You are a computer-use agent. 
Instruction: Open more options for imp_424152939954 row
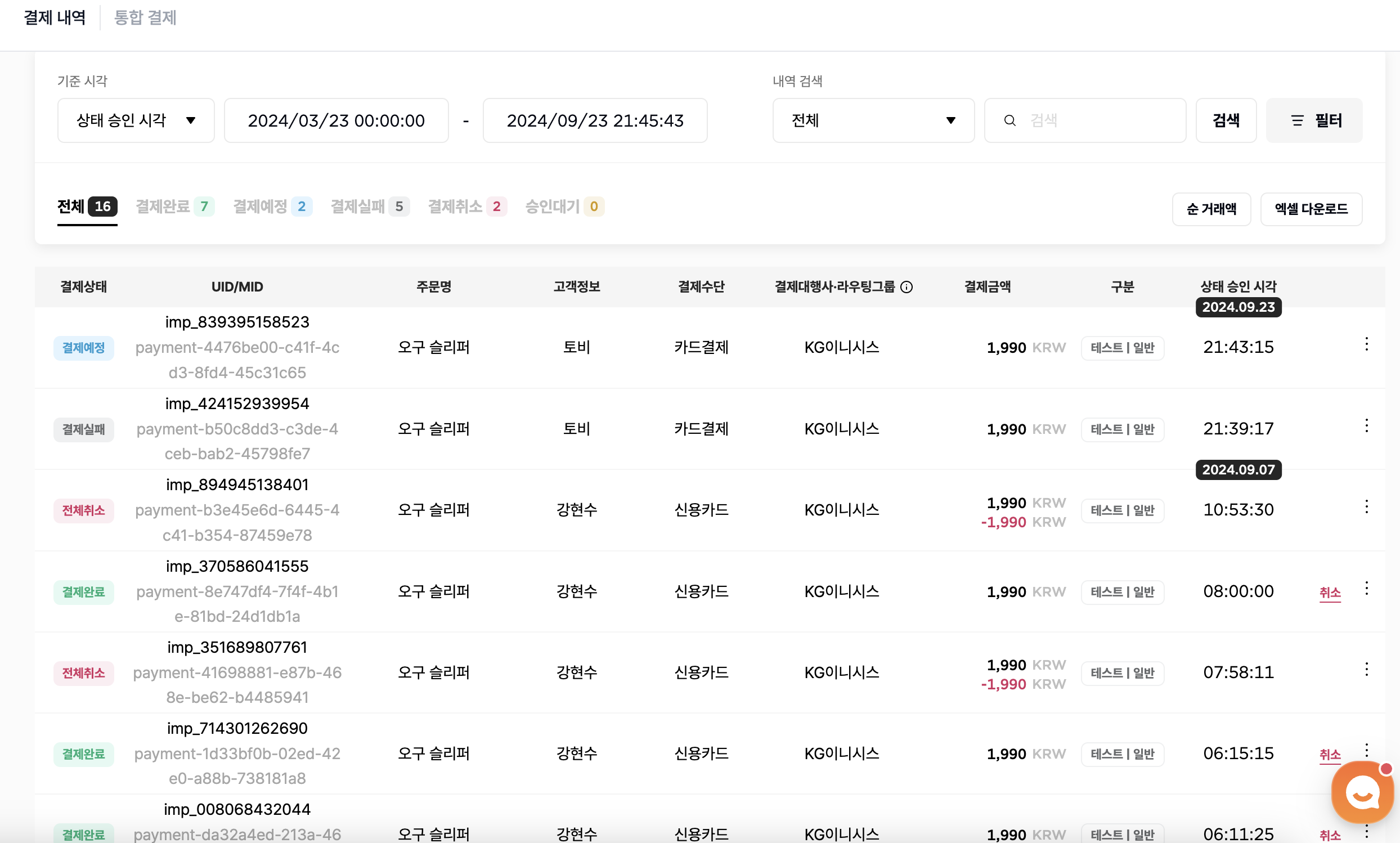tap(1366, 426)
